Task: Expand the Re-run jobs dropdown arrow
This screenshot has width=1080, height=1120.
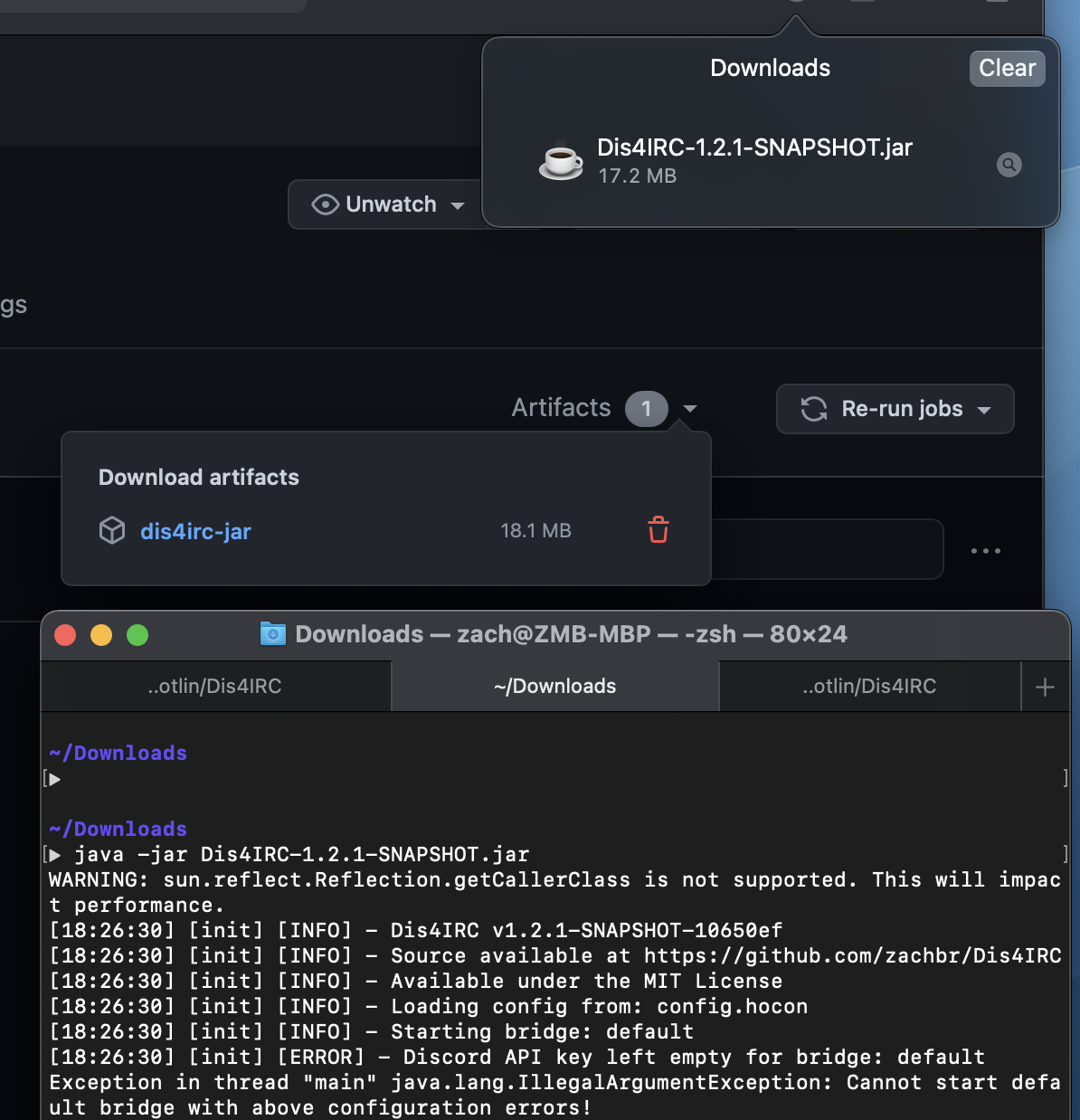Action: [984, 410]
